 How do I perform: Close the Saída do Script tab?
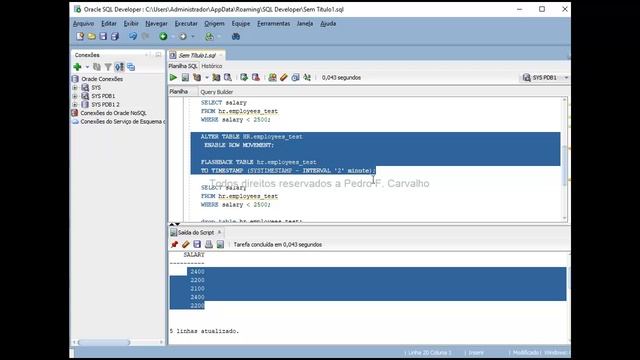pos(220,232)
